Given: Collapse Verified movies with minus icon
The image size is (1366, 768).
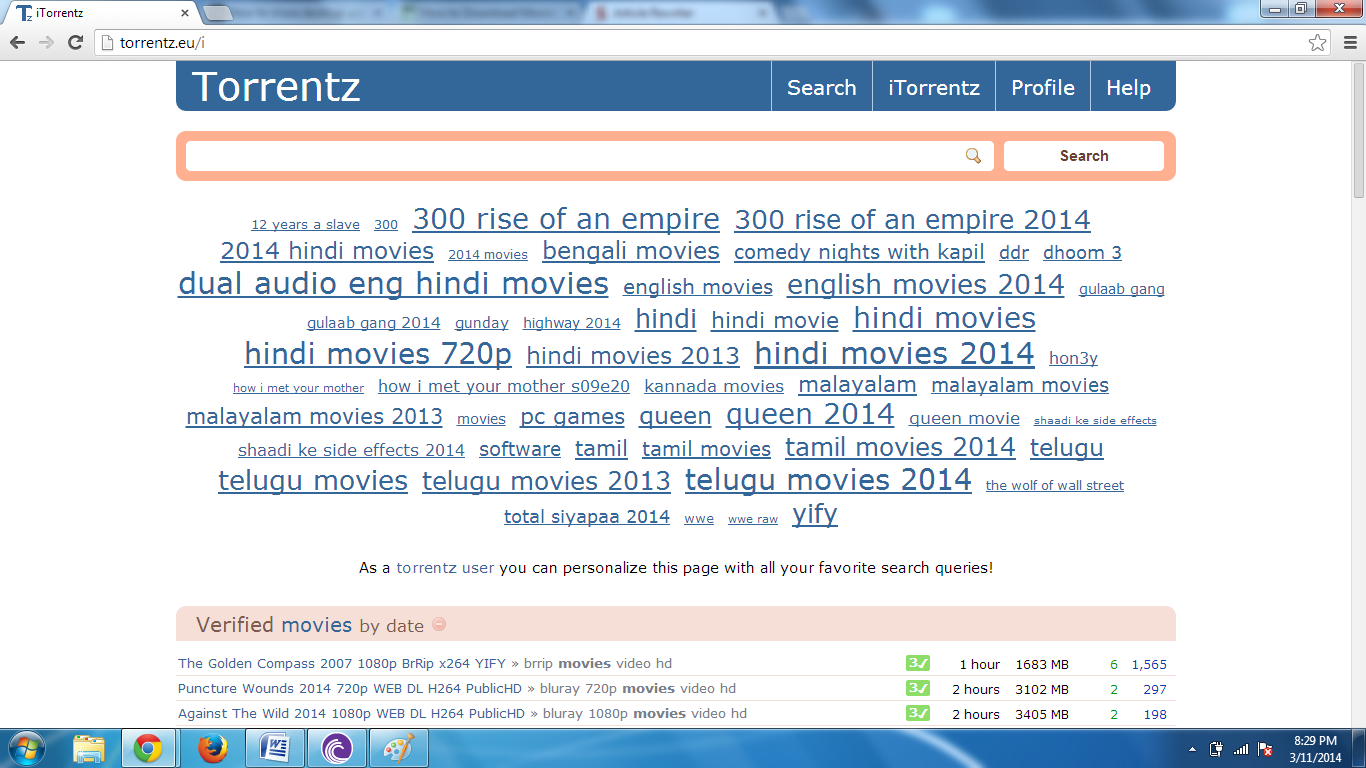Looking at the screenshot, I should coord(439,624).
